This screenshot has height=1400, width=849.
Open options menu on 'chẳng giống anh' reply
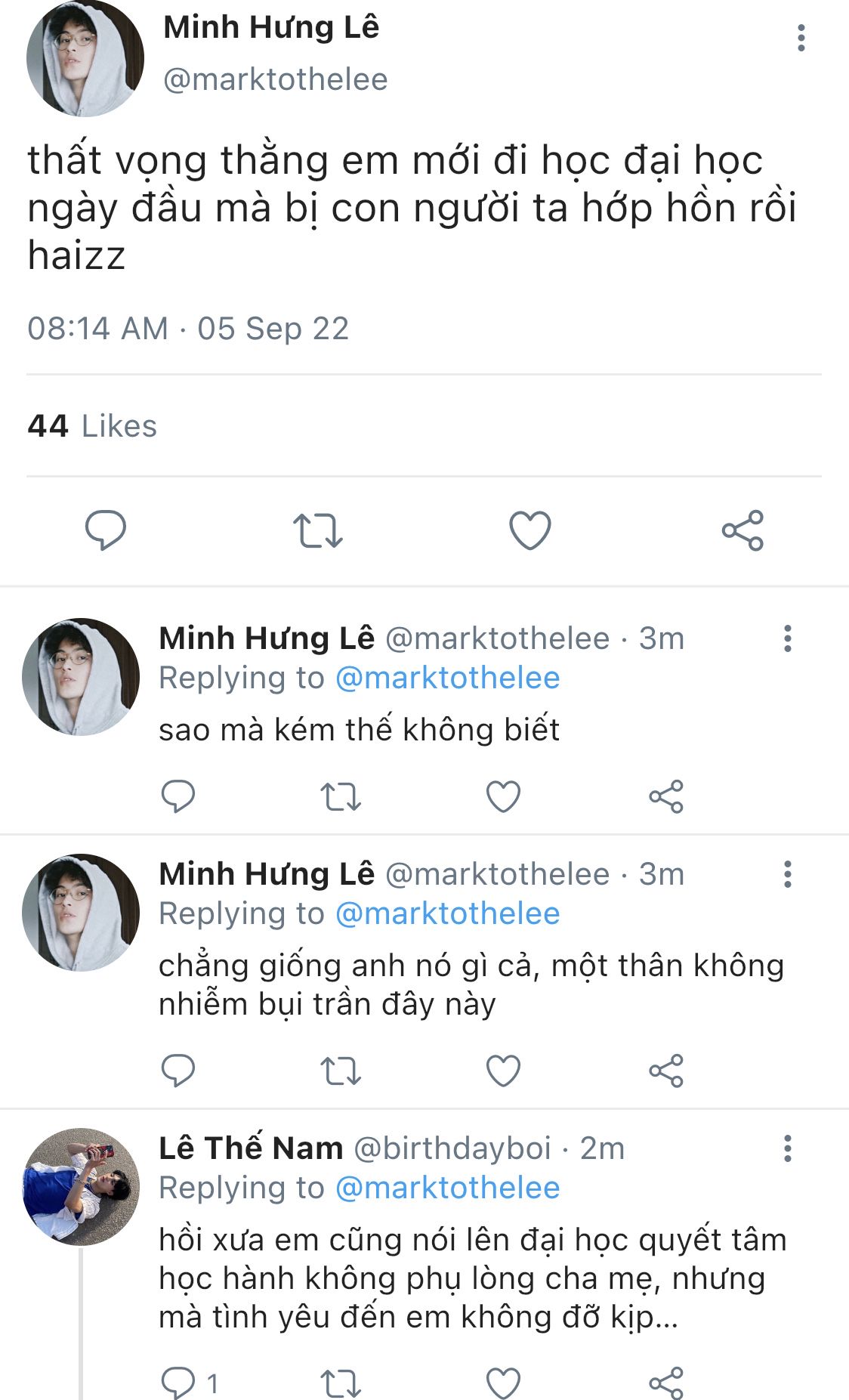[x=788, y=874]
